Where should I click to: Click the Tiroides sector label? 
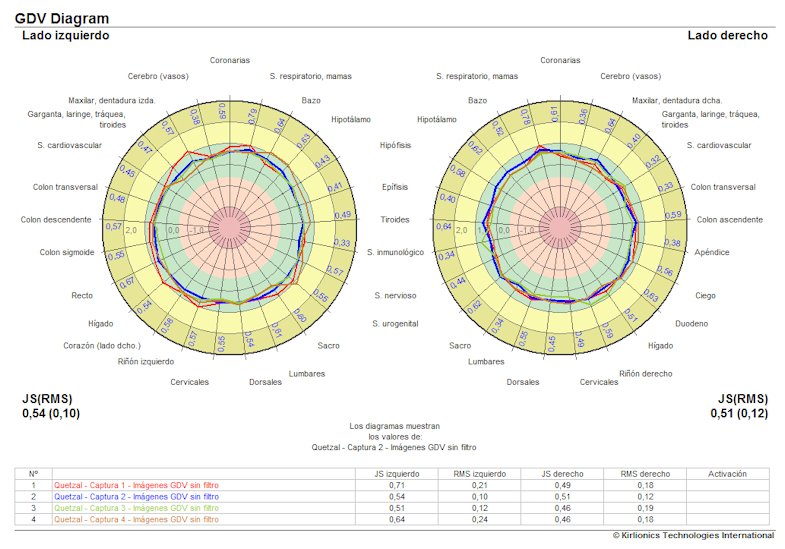395,219
